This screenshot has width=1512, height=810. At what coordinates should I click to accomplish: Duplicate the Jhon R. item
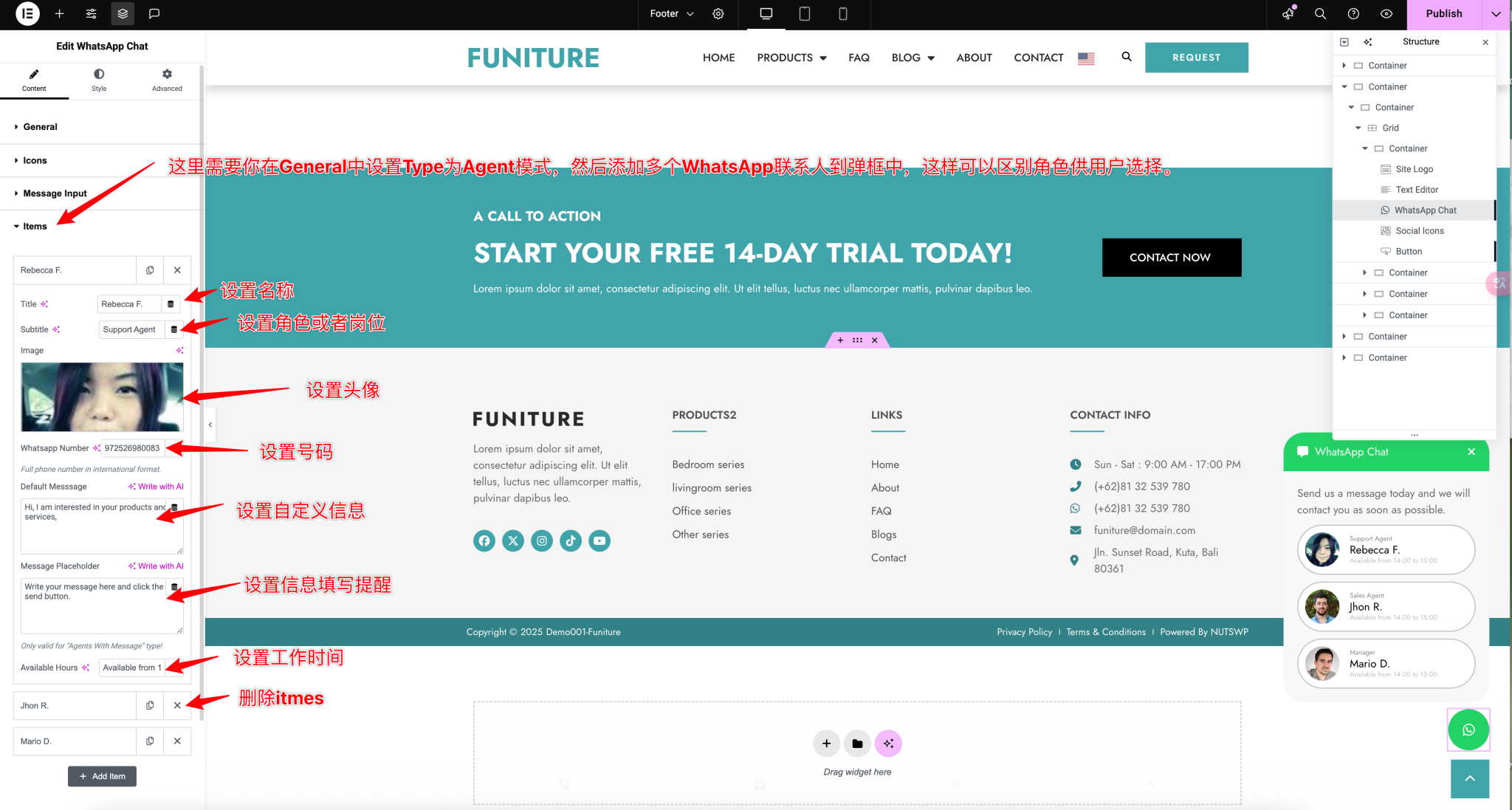pyautogui.click(x=150, y=705)
